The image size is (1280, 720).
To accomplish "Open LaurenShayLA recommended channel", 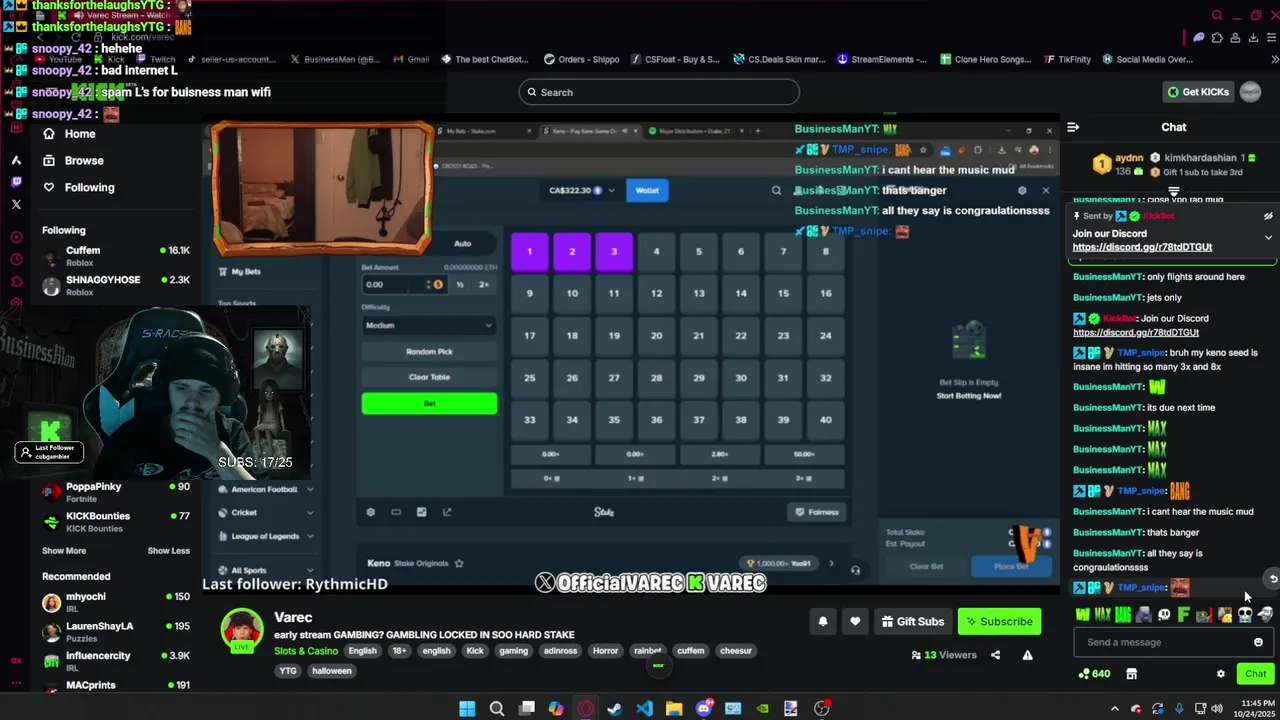I will (x=115, y=631).
